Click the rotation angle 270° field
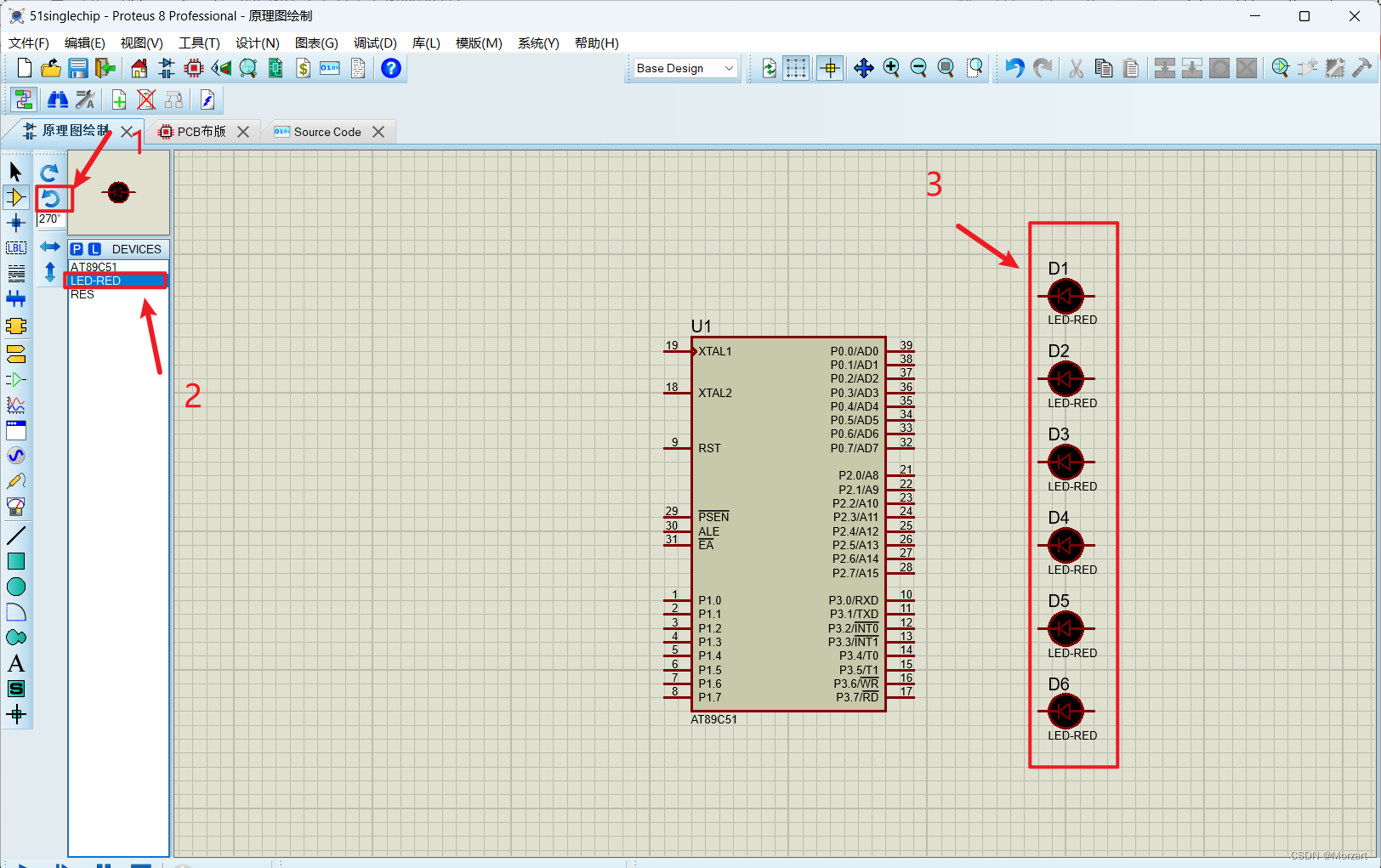This screenshot has width=1381, height=868. coord(49,219)
